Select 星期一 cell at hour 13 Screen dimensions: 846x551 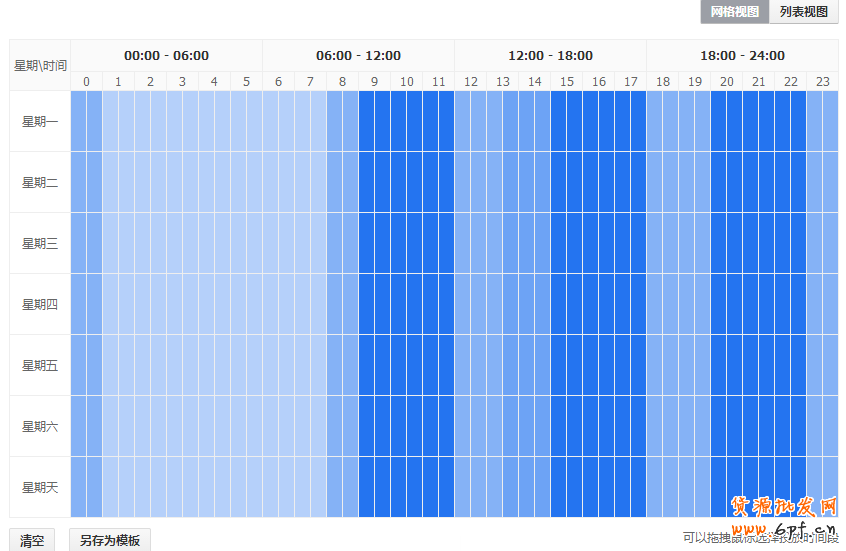point(502,122)
